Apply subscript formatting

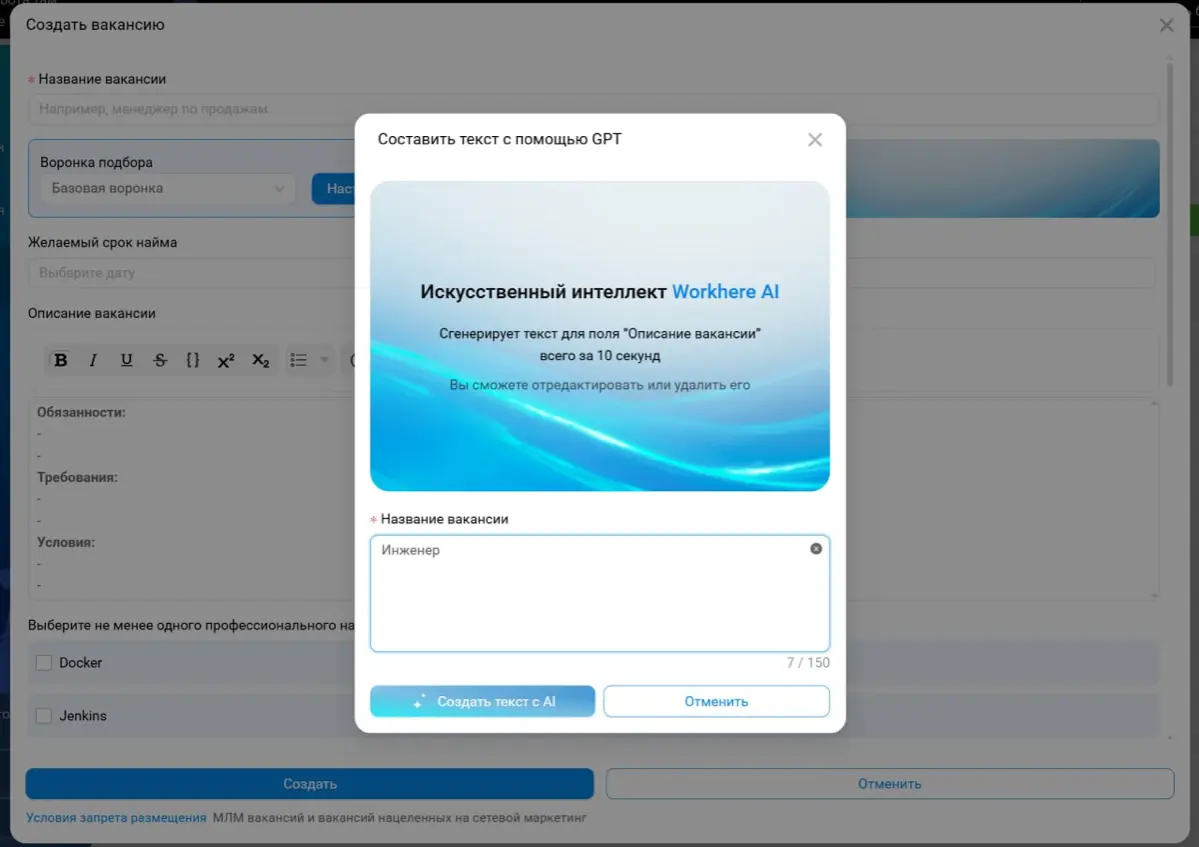[x=261, y=360]
